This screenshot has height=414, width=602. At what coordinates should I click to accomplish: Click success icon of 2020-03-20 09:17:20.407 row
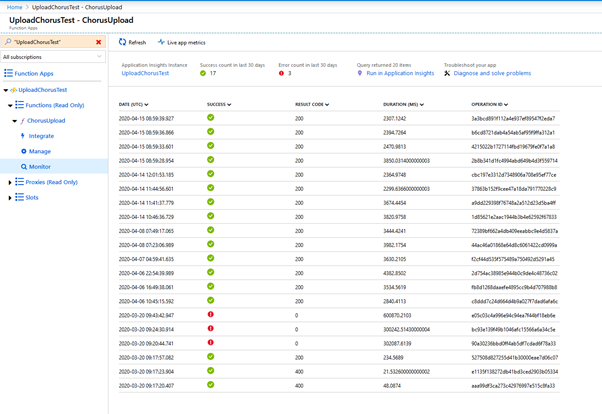210,384
